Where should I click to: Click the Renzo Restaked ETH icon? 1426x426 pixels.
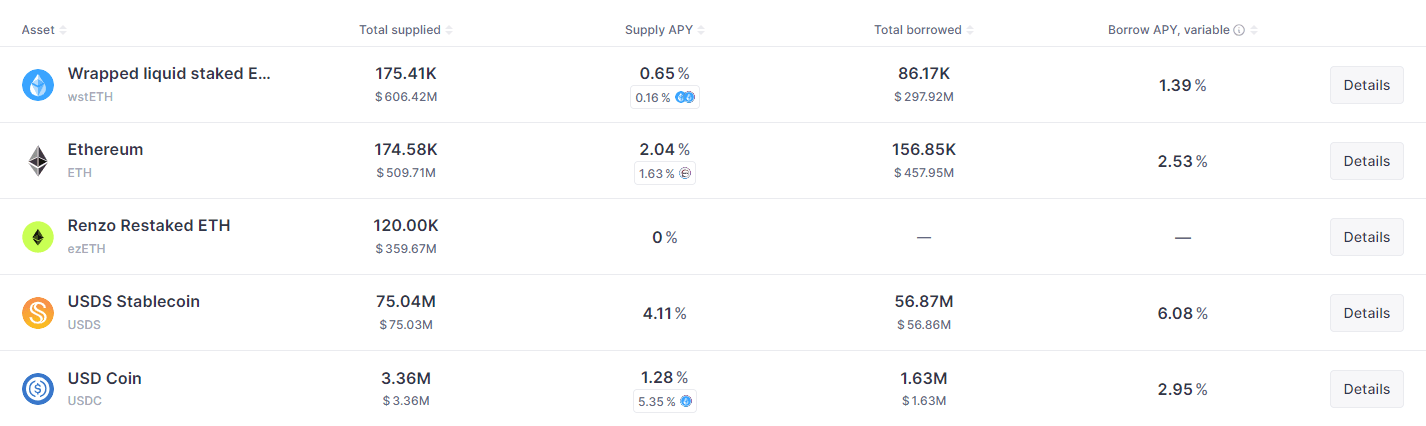click(x=37, y=237)
